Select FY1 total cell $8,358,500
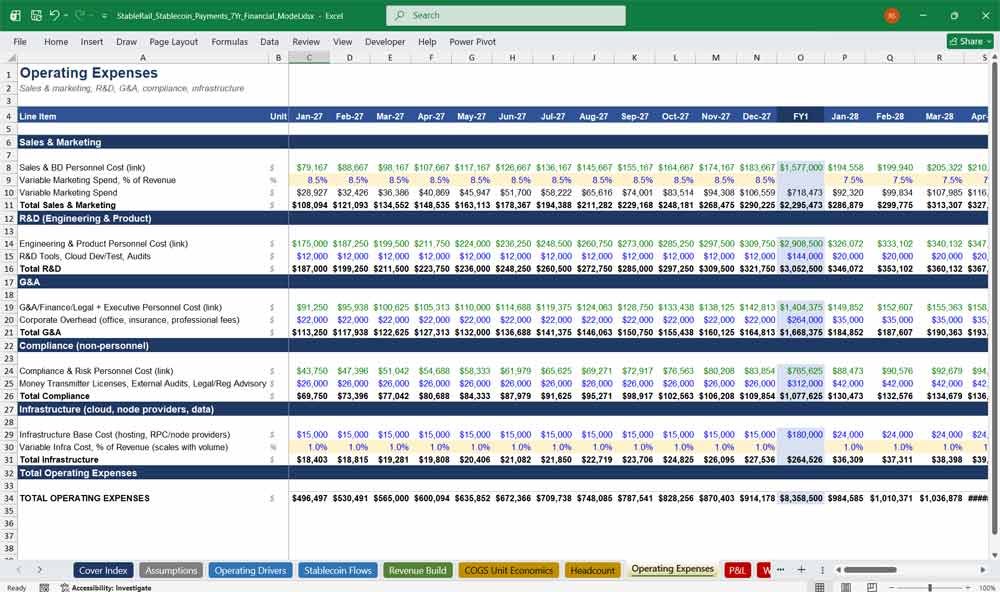Screen dimensions: 1000x592 pyautogui.click(x=801, y=498)
